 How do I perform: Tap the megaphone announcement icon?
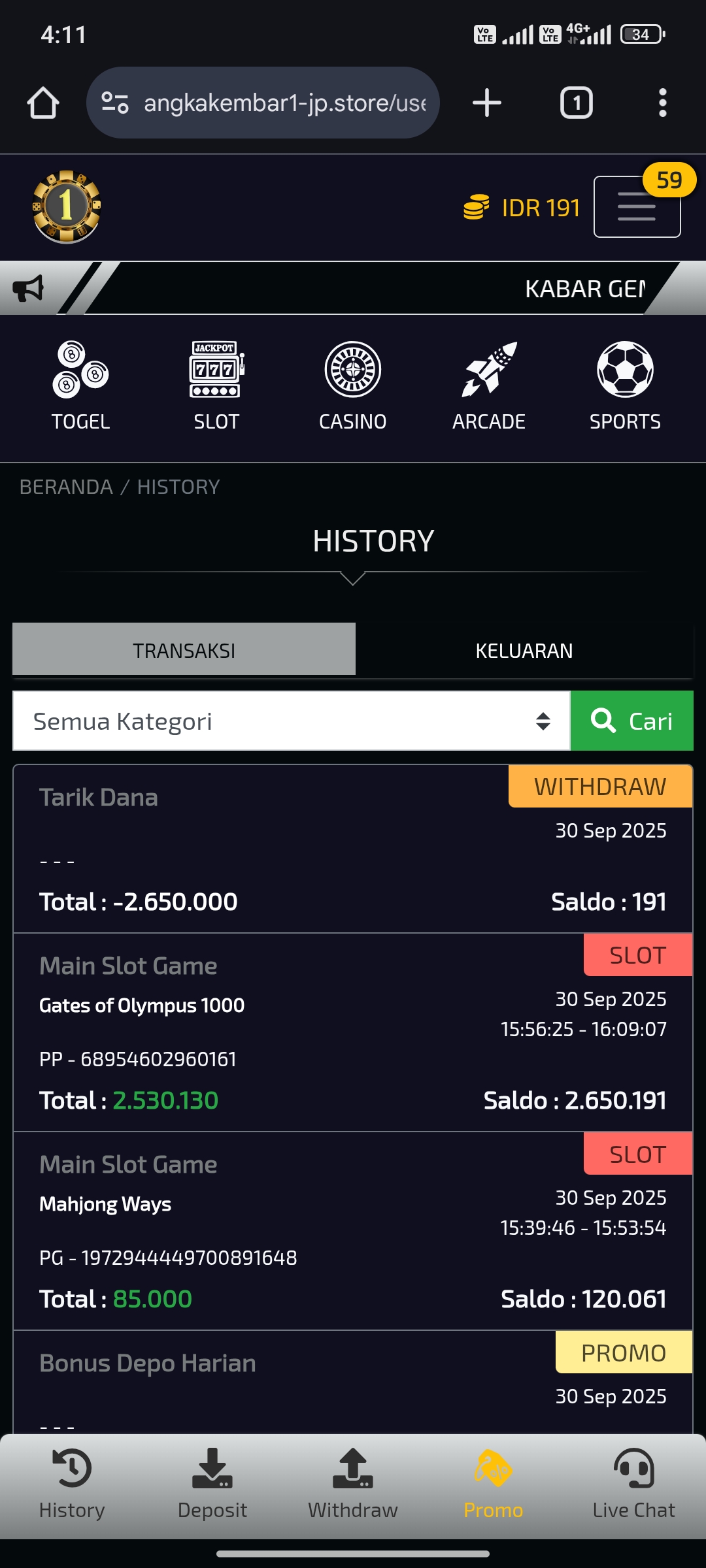[x=28, y=288]
